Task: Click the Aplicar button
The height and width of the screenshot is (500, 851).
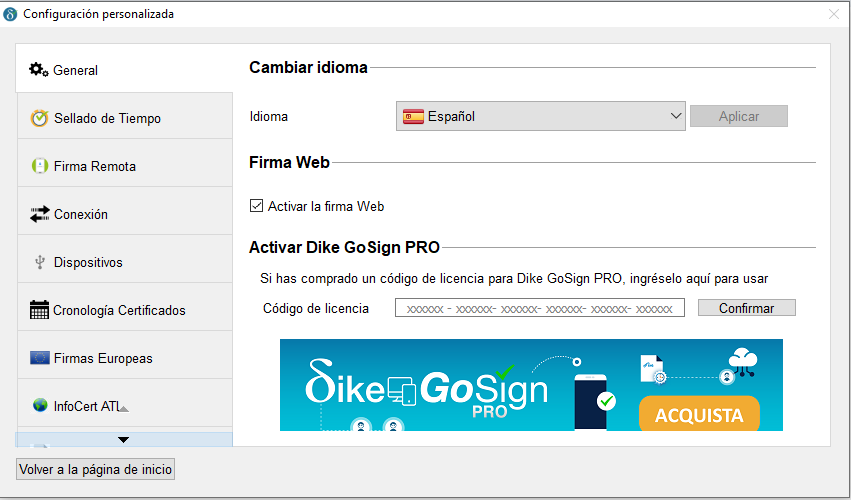Action: [x=739, y=116]
